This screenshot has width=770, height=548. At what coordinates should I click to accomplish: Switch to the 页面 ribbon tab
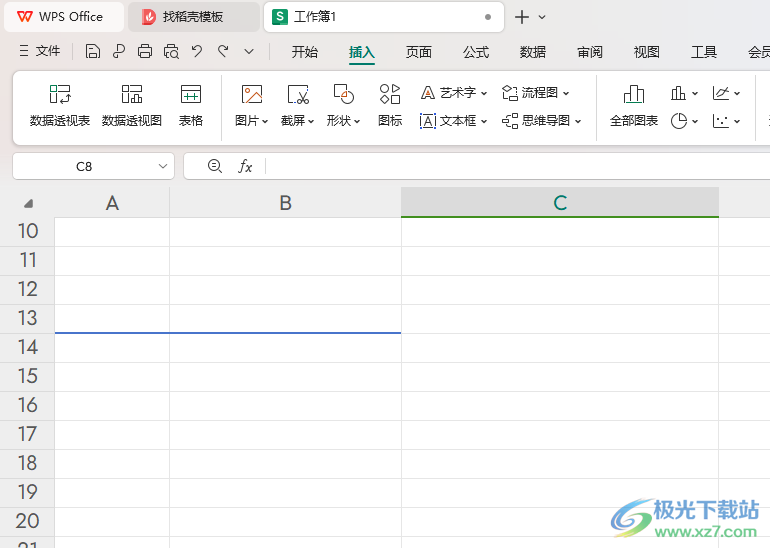[x=418, y=52]
